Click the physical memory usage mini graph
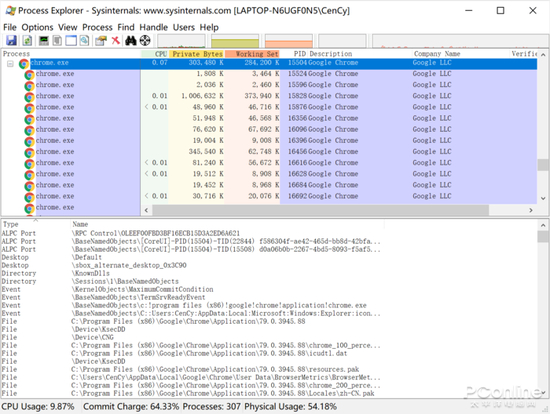 coord(289,41)
